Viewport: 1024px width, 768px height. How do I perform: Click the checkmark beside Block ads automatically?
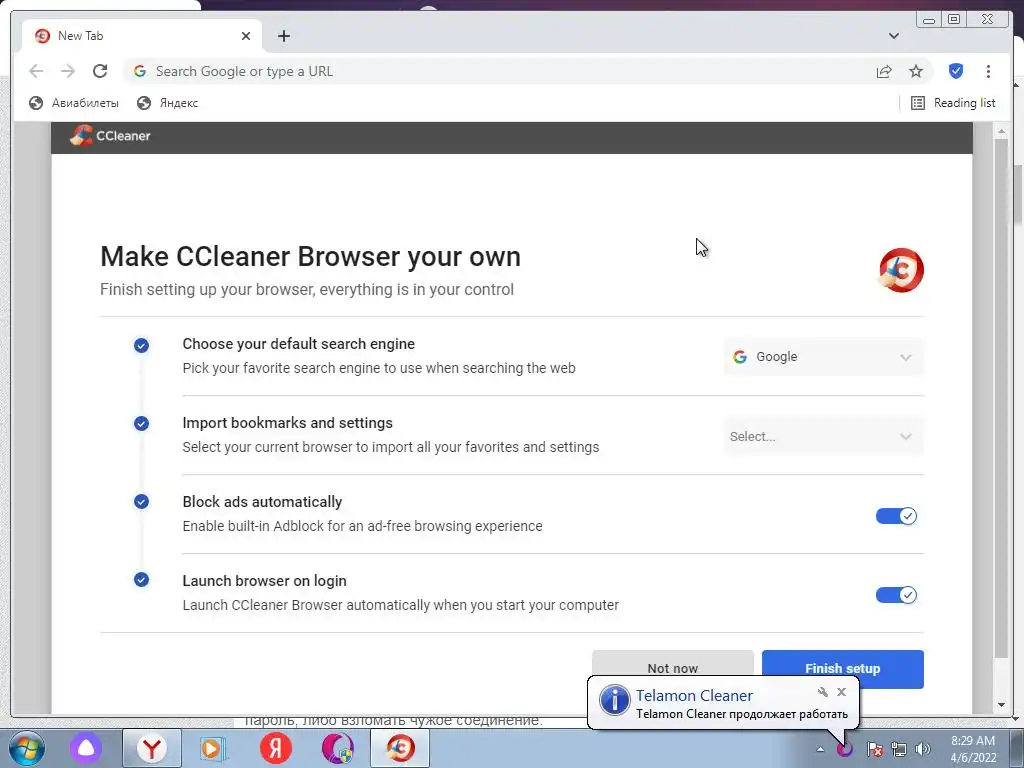pos(141,502)
